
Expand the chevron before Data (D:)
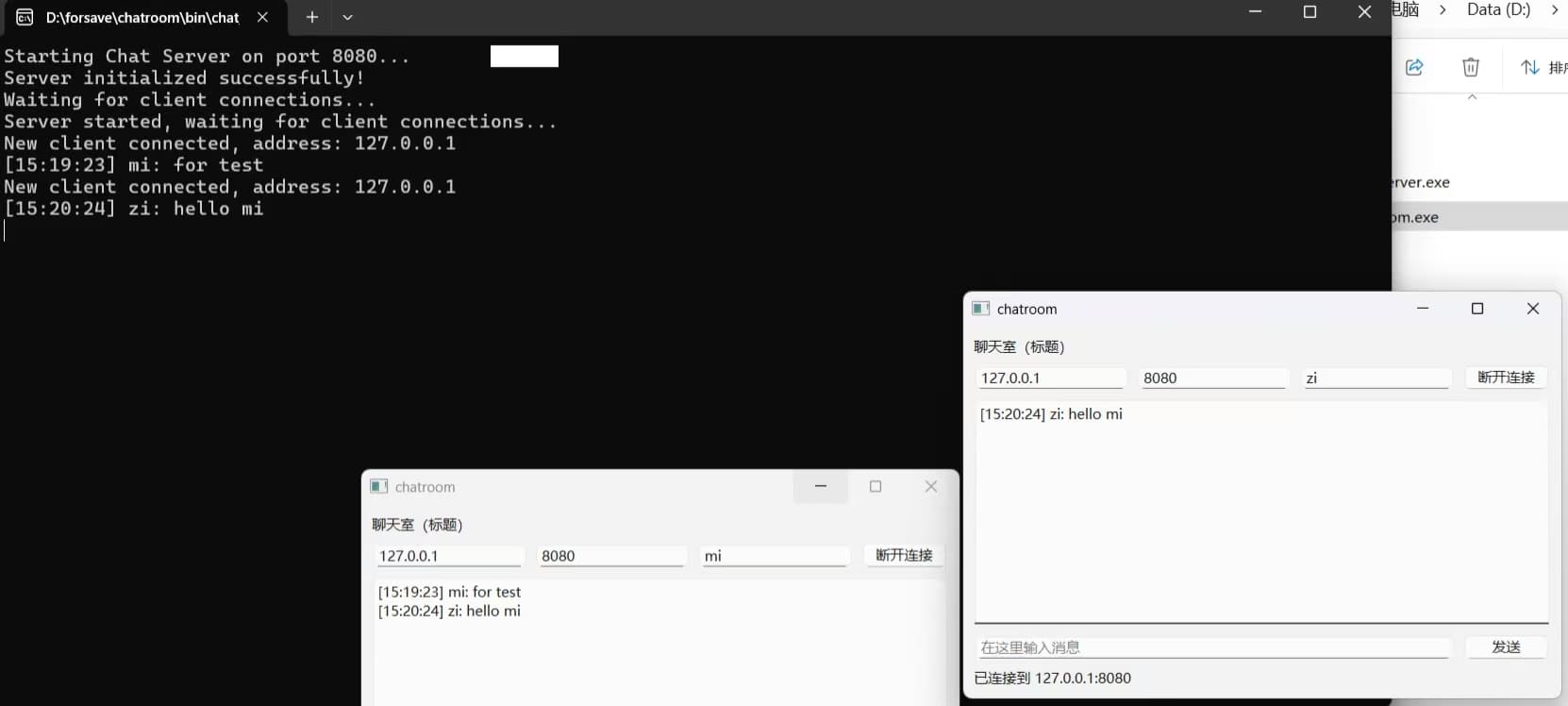point(1443,9)
